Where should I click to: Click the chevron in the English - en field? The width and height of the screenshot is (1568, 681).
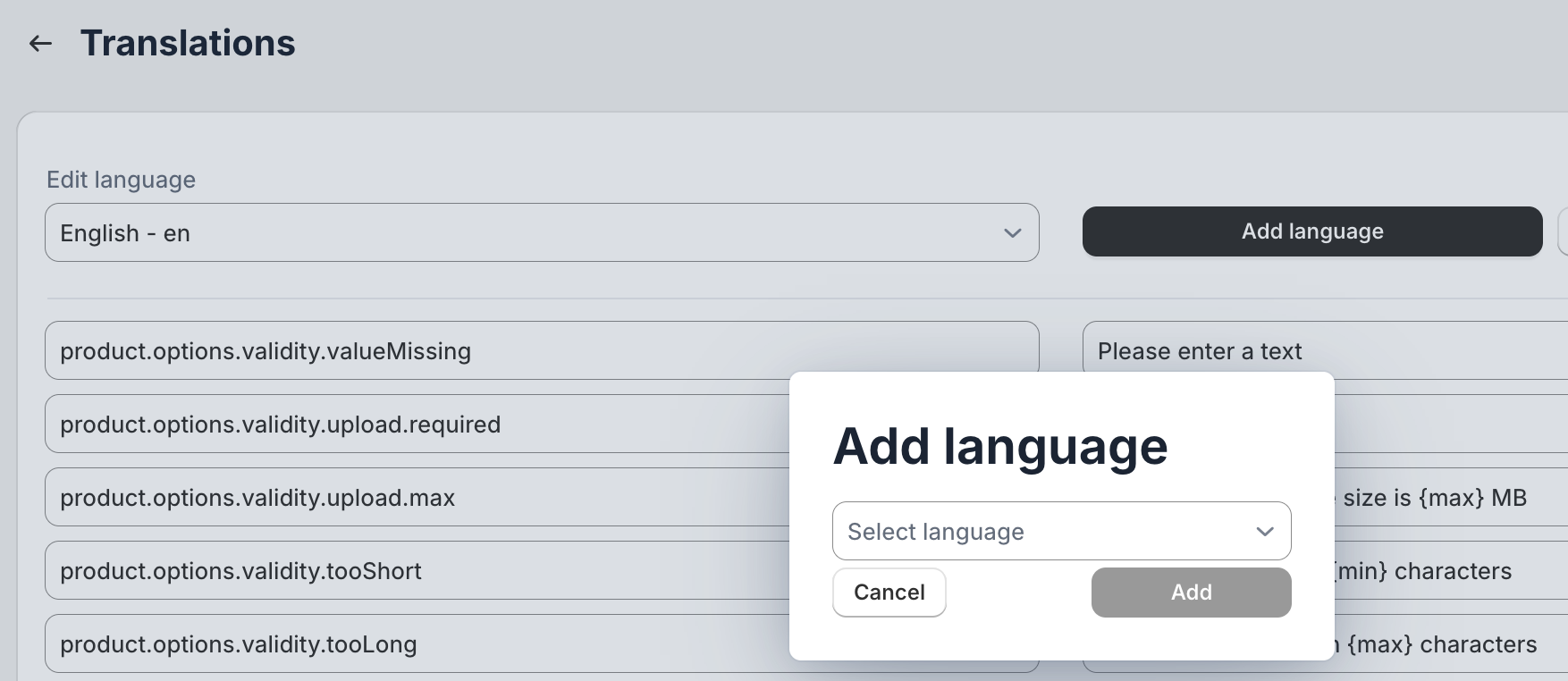[1012, 233]
